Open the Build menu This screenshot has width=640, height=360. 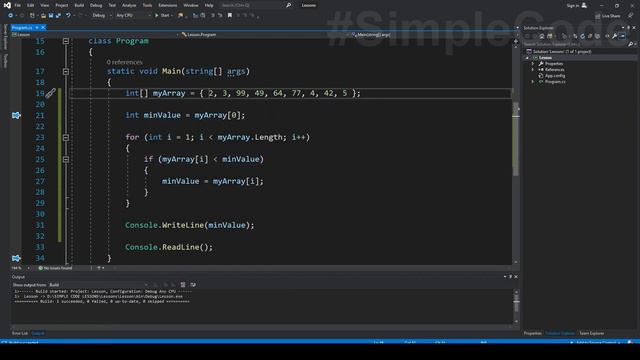(79, 5)
